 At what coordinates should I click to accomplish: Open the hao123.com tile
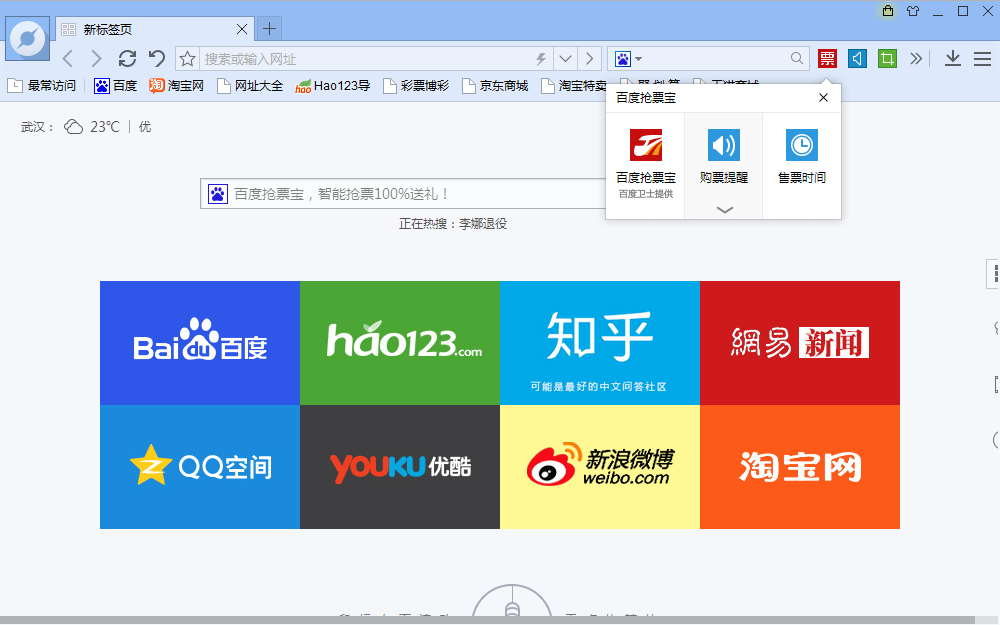click(x=400, y=342)
